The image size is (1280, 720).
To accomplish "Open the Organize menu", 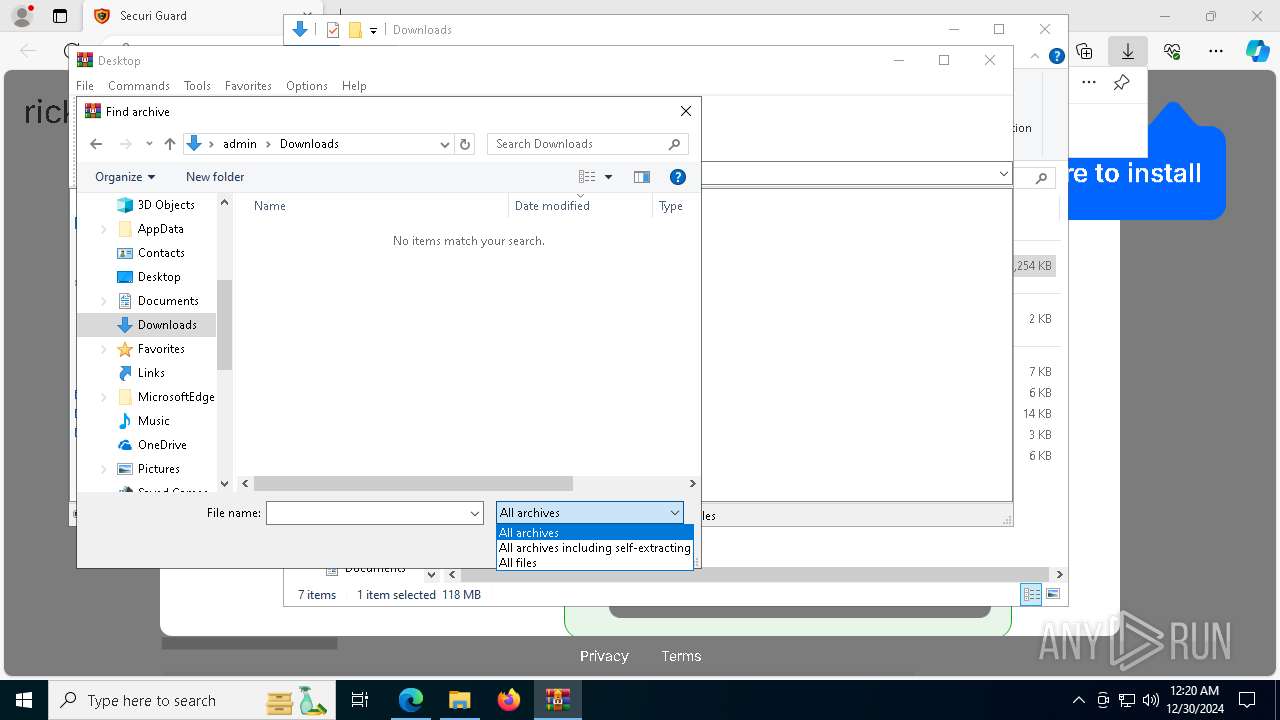I will 125,177.
